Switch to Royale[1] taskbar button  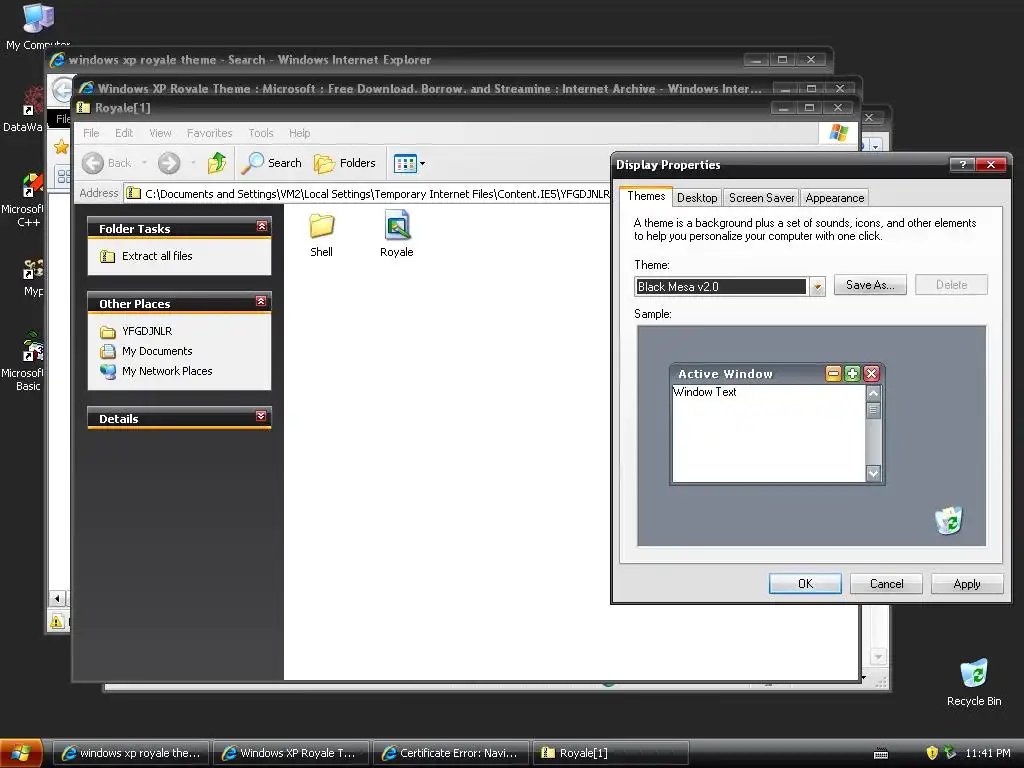611,753
